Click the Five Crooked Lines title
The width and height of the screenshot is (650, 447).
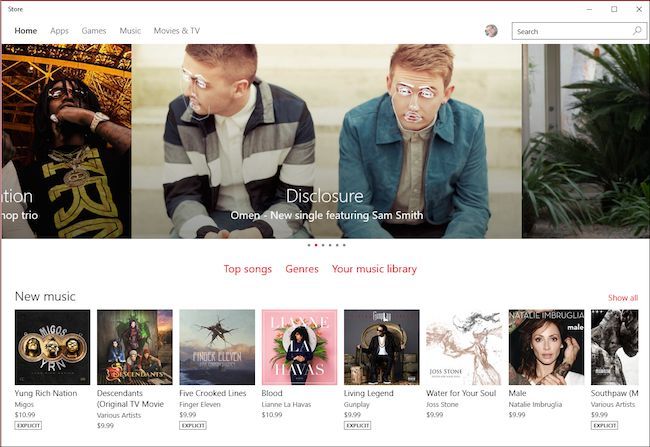coord(213,393)
